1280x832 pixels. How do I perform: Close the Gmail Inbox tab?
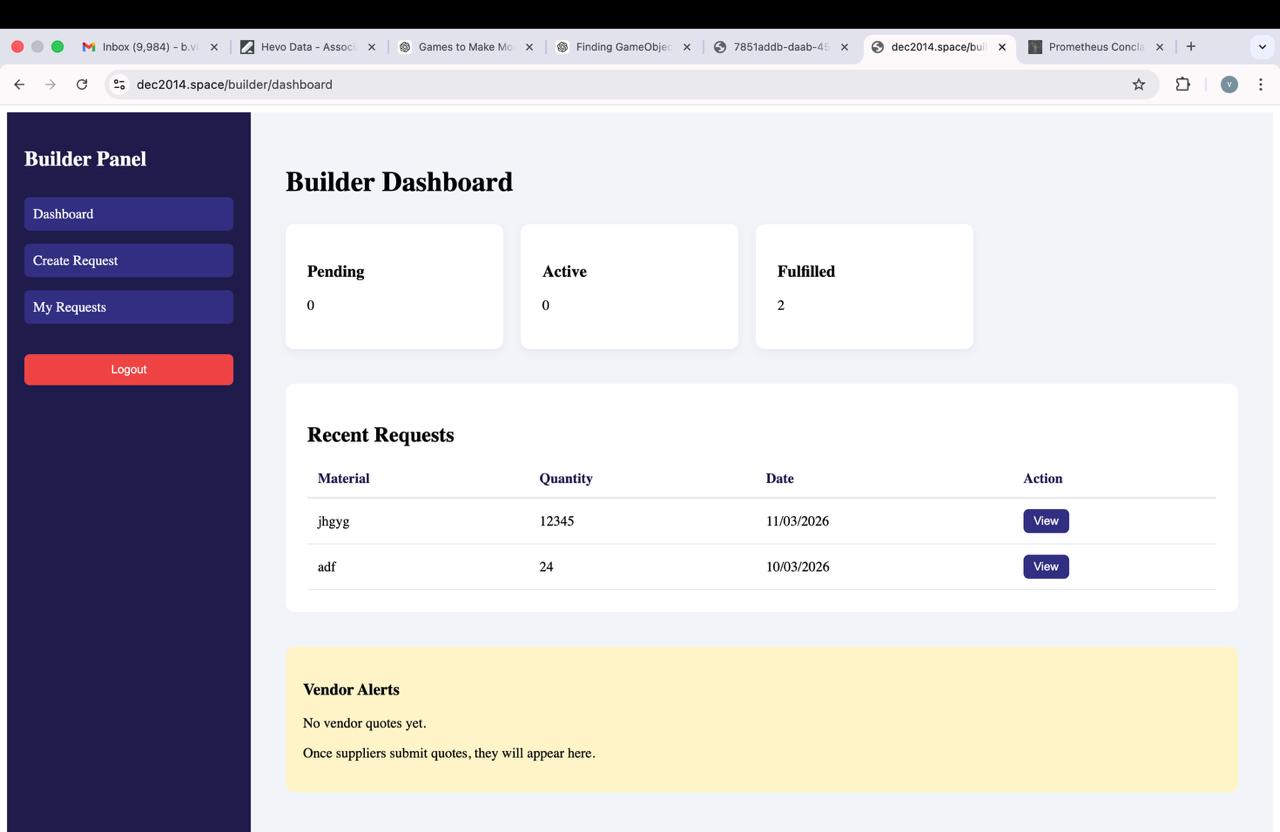214,47
